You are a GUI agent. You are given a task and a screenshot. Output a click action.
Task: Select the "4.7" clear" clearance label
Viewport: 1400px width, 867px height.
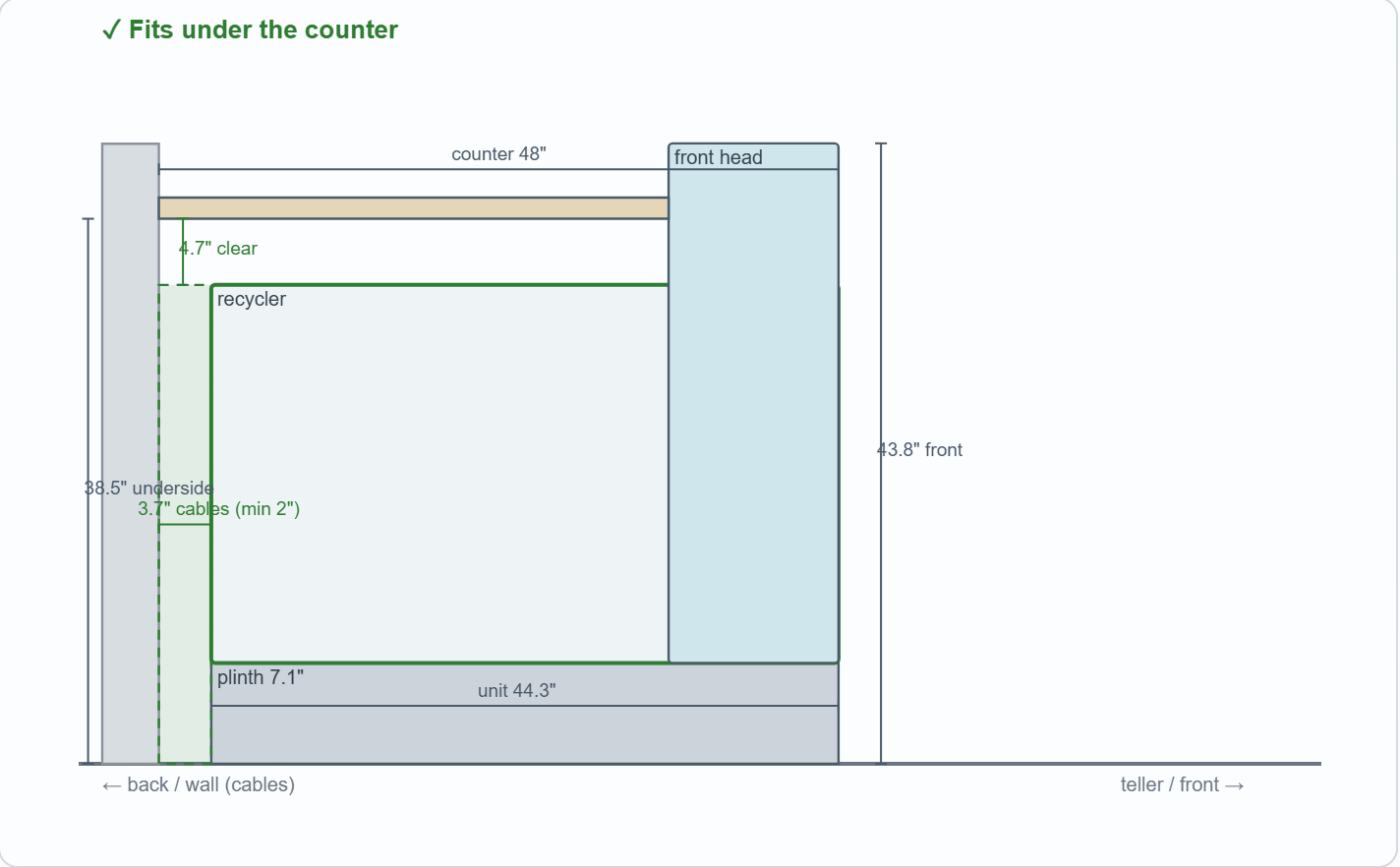coord(218,249)
